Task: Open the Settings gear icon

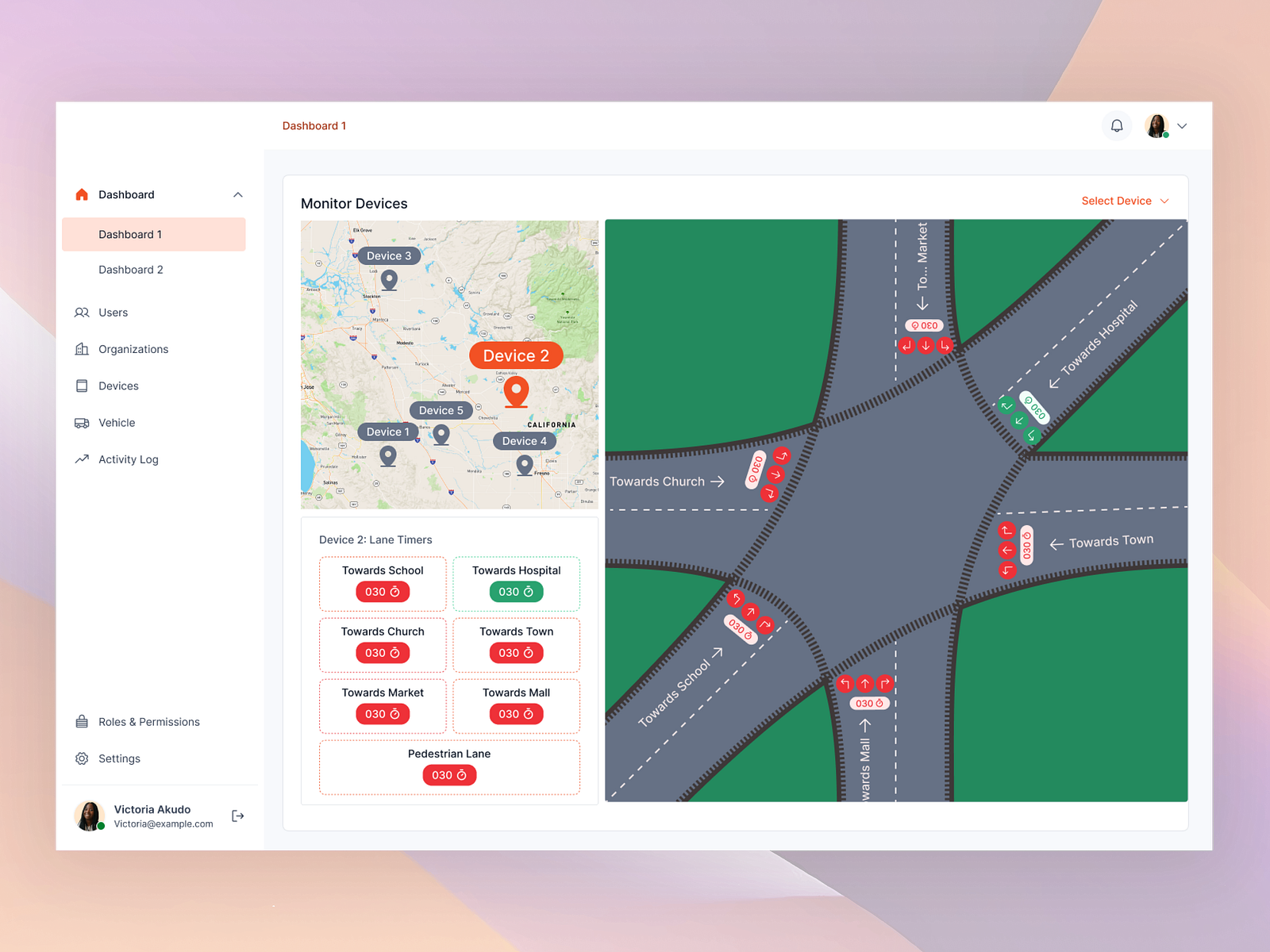Action: tap(82, 758)
